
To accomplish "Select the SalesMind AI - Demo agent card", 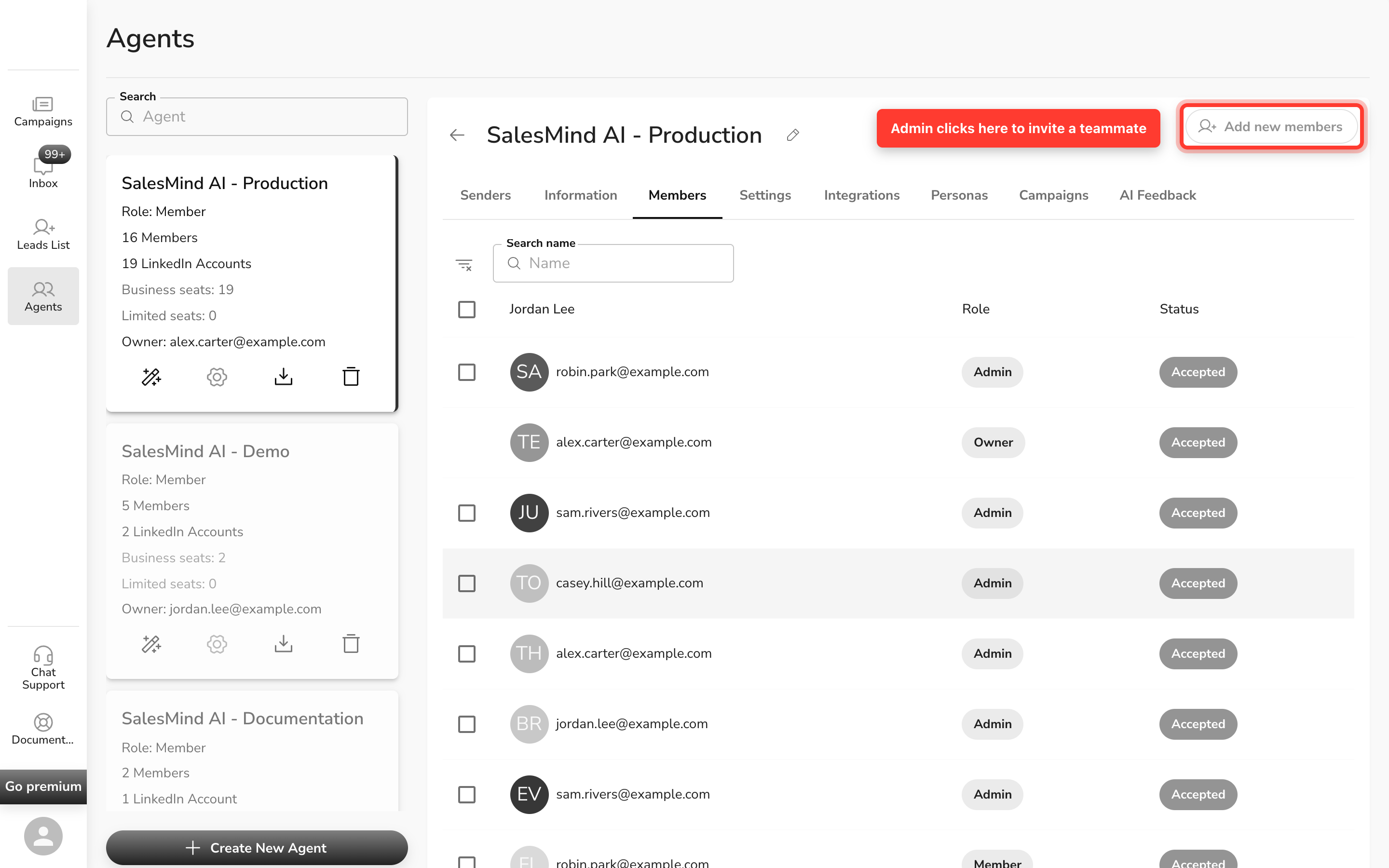I will point(252,551).
